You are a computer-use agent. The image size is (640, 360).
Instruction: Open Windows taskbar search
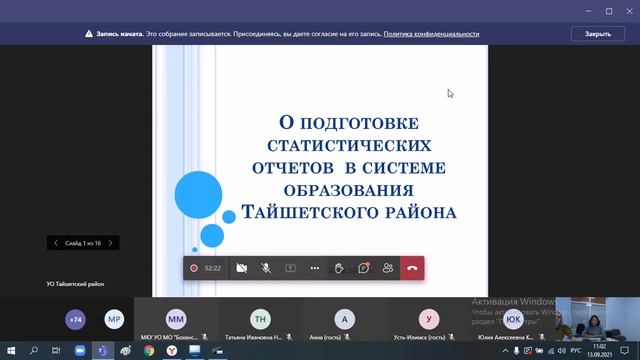(x=34, y=351)
